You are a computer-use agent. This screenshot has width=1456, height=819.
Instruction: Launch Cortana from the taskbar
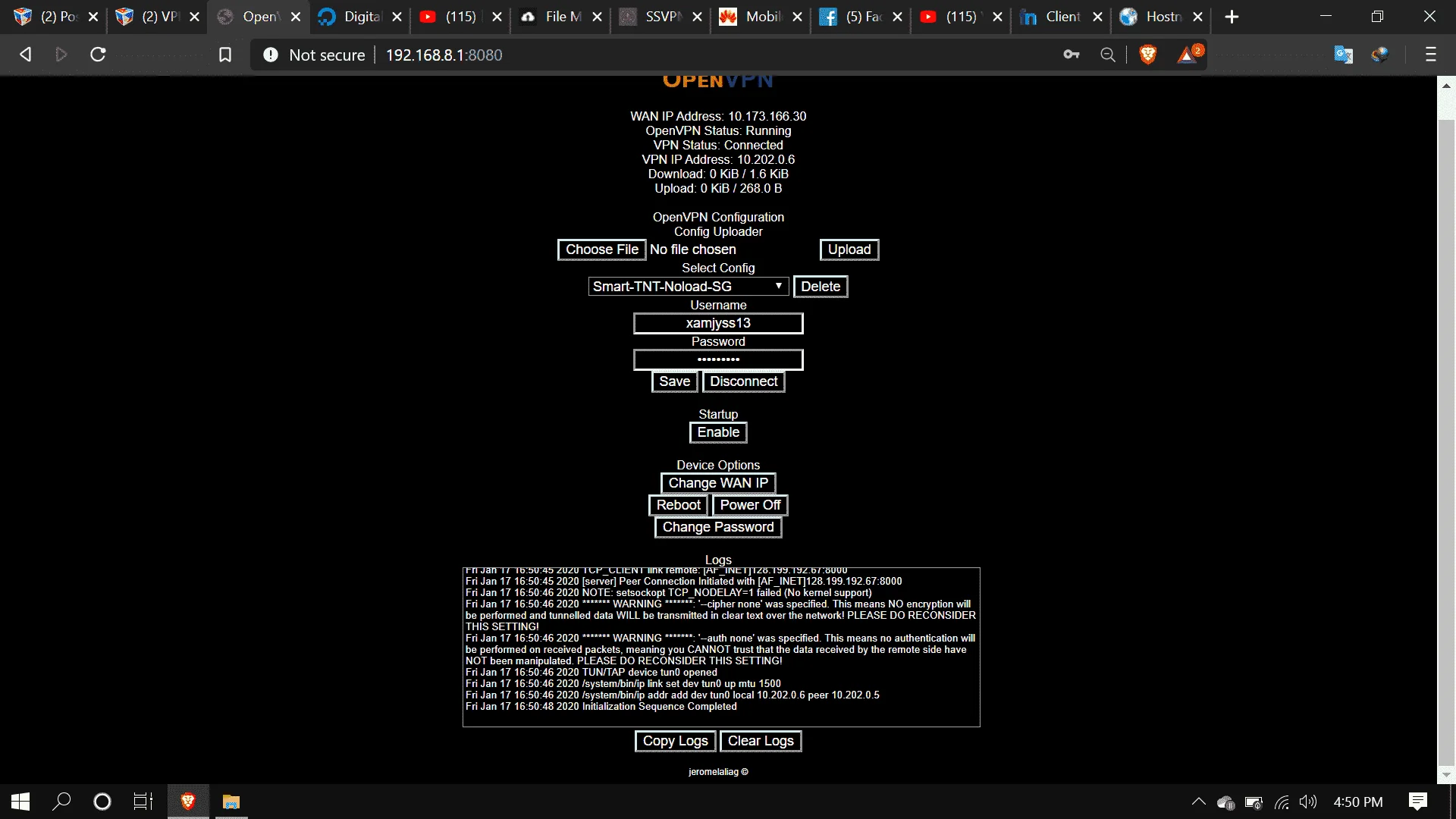coord(102,802)
